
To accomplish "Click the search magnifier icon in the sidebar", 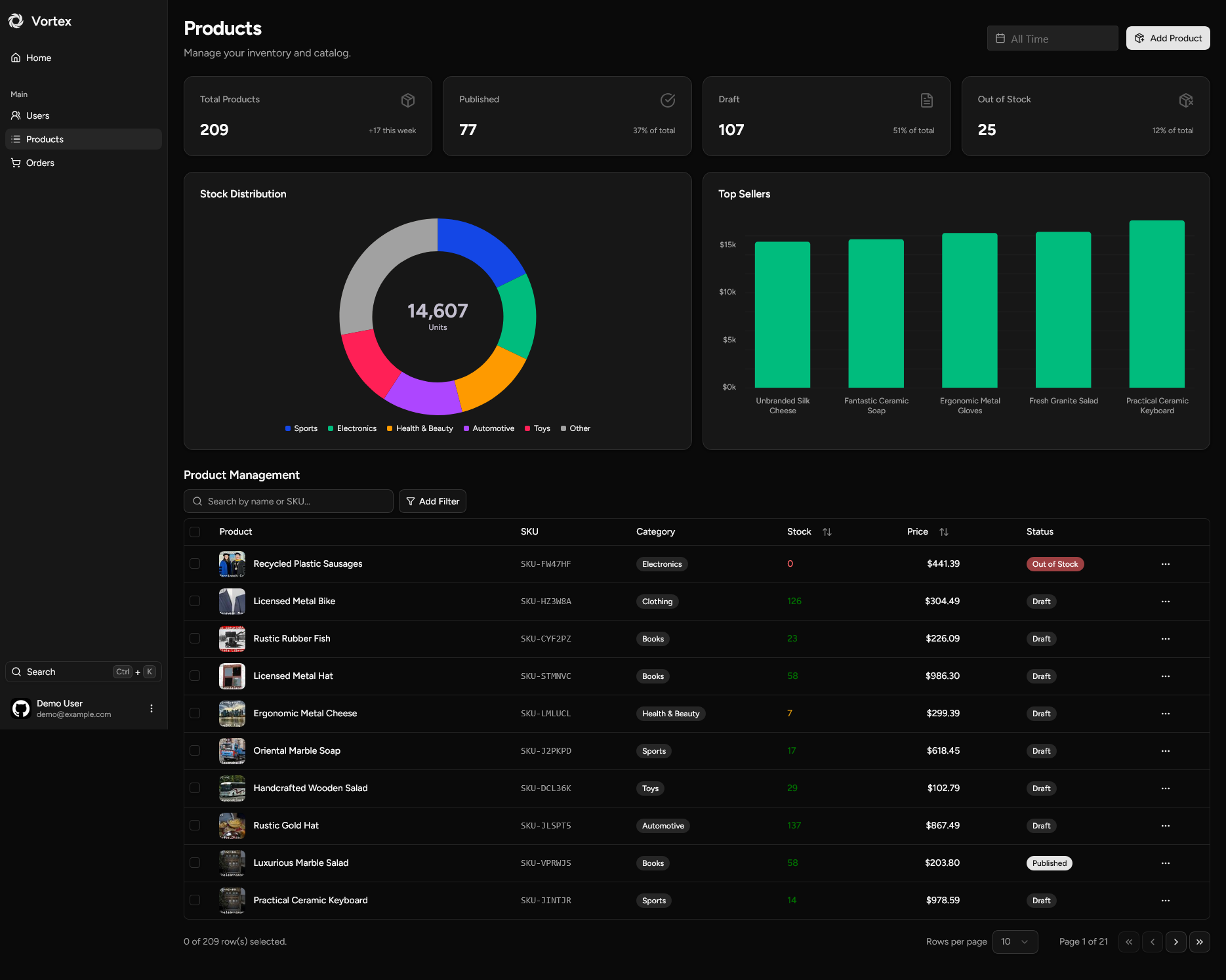I will (x=17, y=672).
